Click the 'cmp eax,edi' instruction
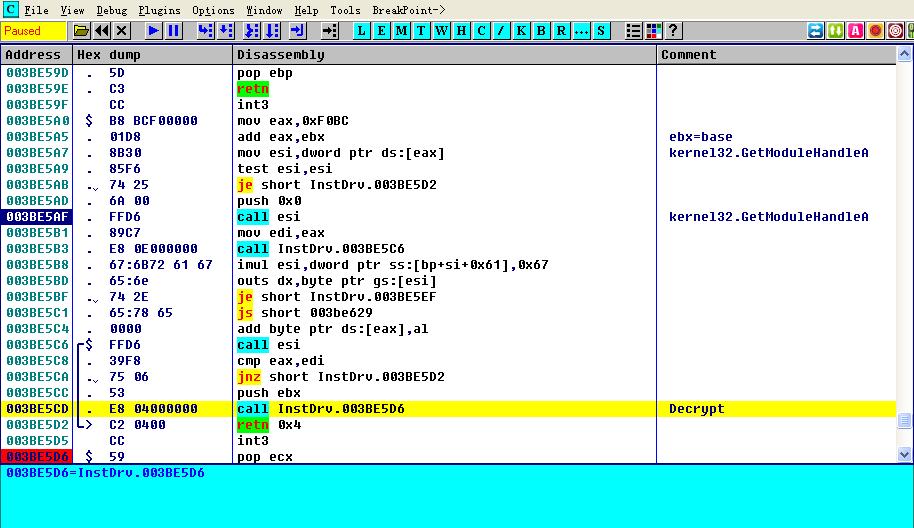Image resolution: width=914 pixels, height=528 pixels. coord(280,361)
